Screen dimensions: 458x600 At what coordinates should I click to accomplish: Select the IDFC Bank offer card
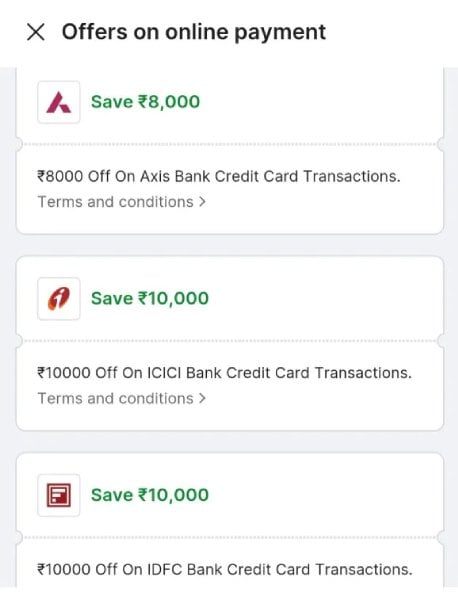click(x=230, y=520)
